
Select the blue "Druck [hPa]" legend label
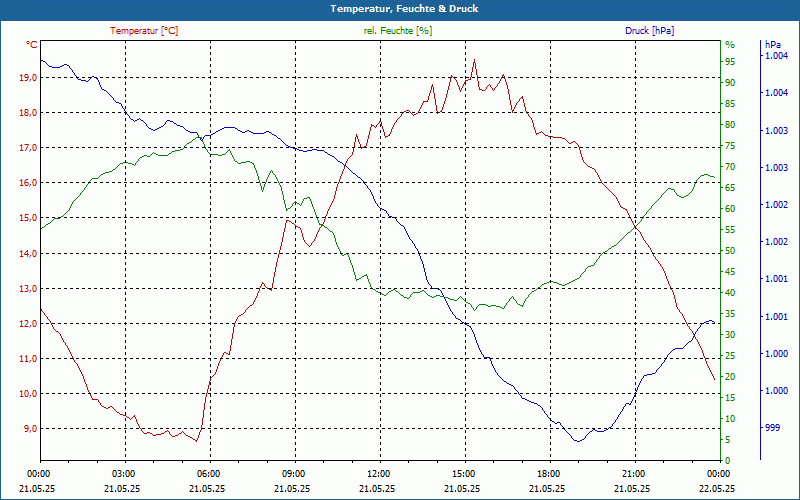[649, 31]
